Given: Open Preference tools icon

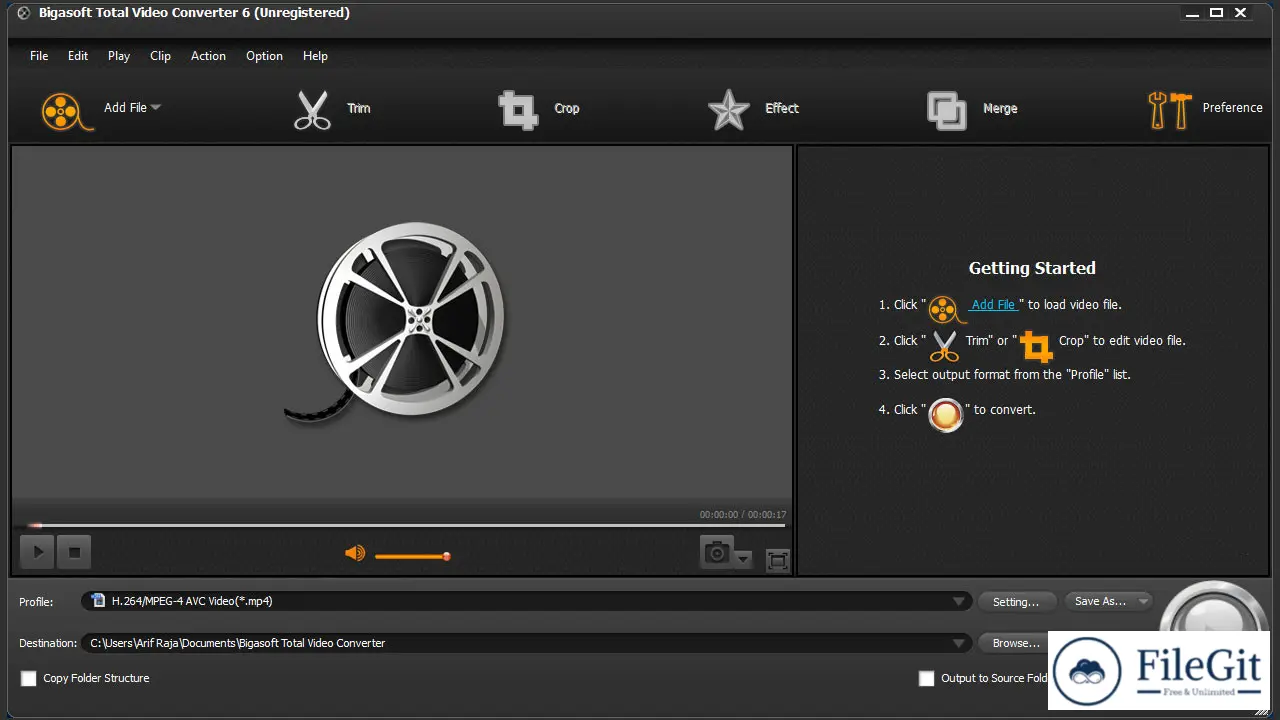Looking at the screenshot, I should click(x=1169, y=110).
